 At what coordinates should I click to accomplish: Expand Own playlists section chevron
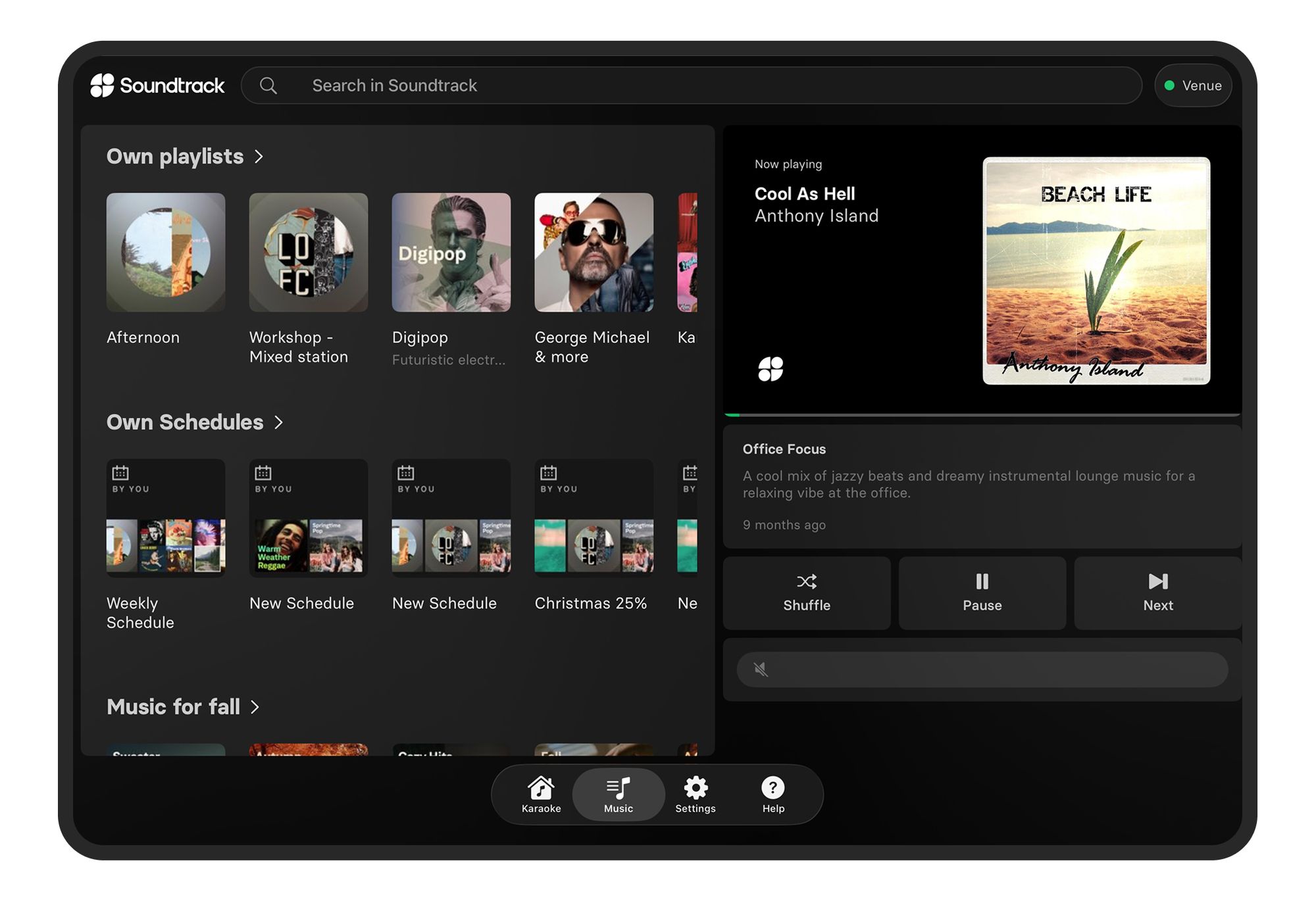259,157
